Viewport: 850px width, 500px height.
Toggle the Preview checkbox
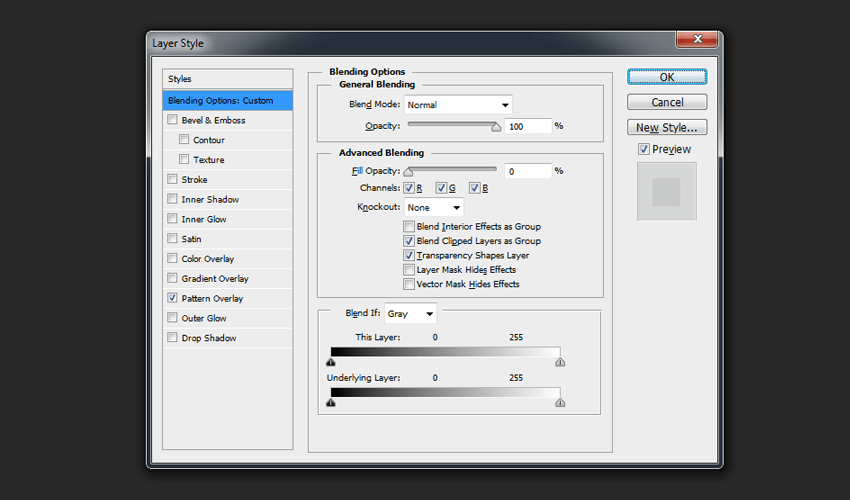tap(644, 150)
